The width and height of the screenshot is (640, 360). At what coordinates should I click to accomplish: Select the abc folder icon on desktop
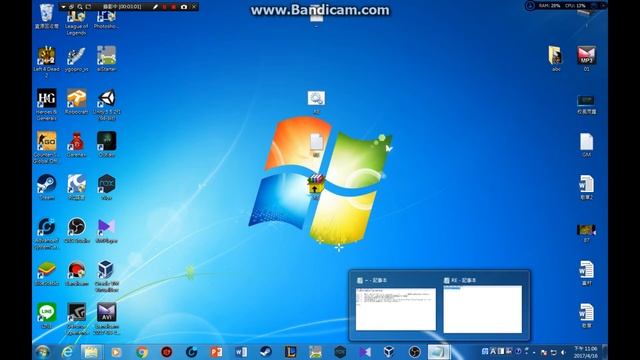click(x=556, y=58)
